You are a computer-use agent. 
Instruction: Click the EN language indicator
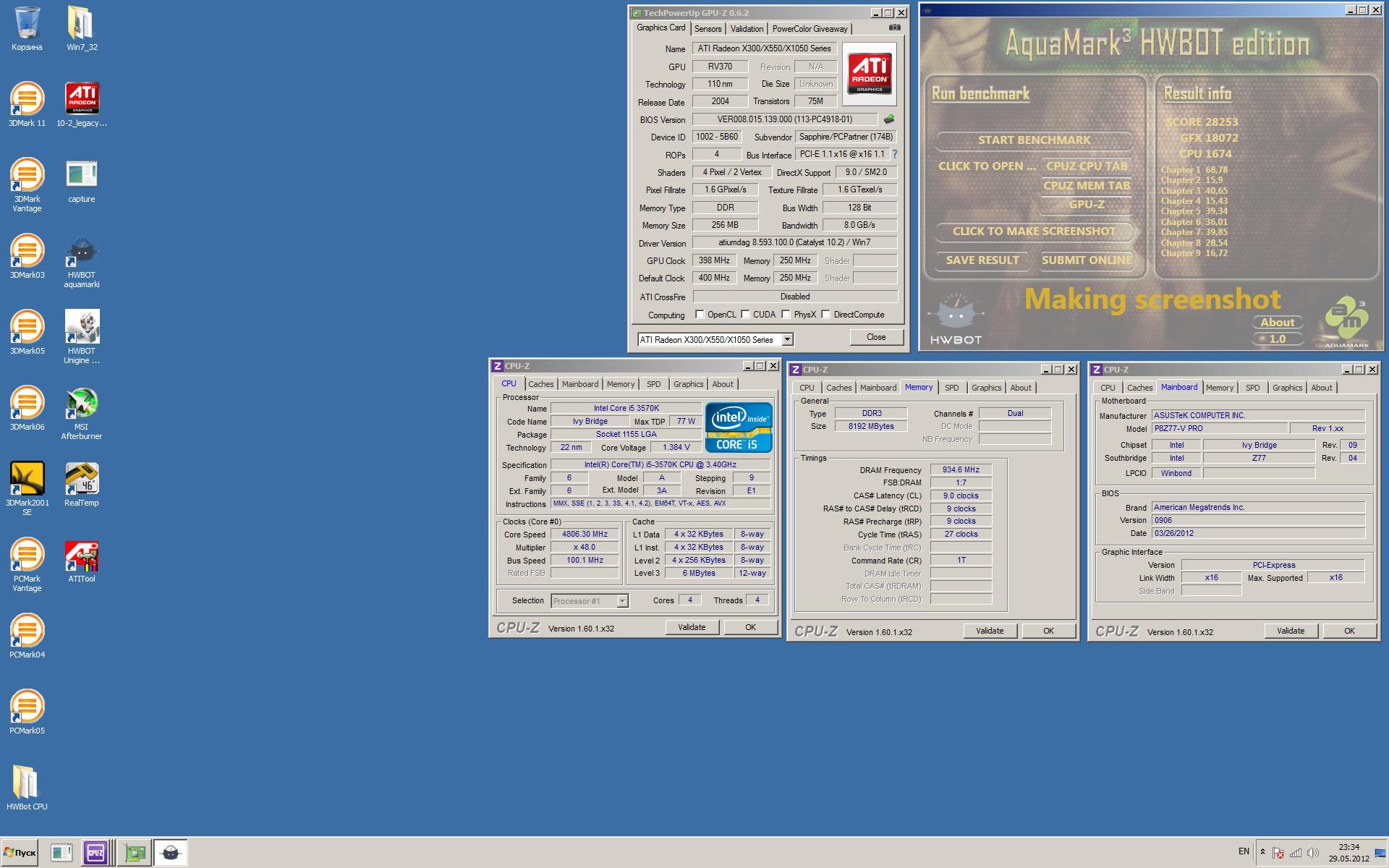click(1244, 851)
